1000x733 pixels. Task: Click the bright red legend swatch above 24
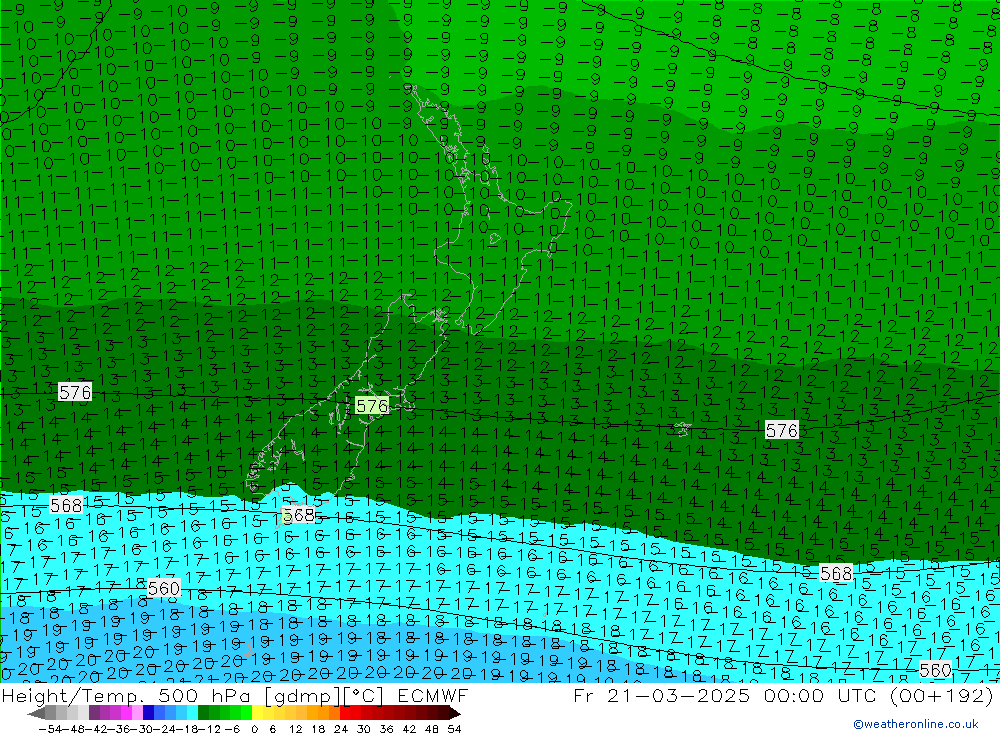(x=345, y=713)
